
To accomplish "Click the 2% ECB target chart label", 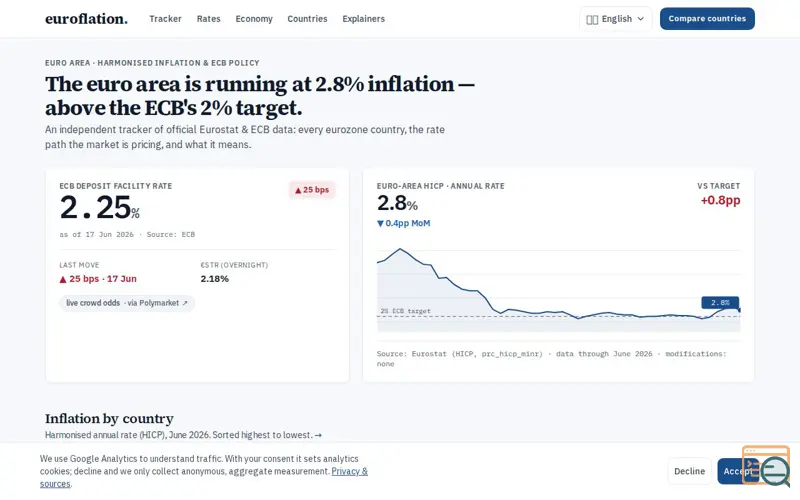I will point(406,311).
